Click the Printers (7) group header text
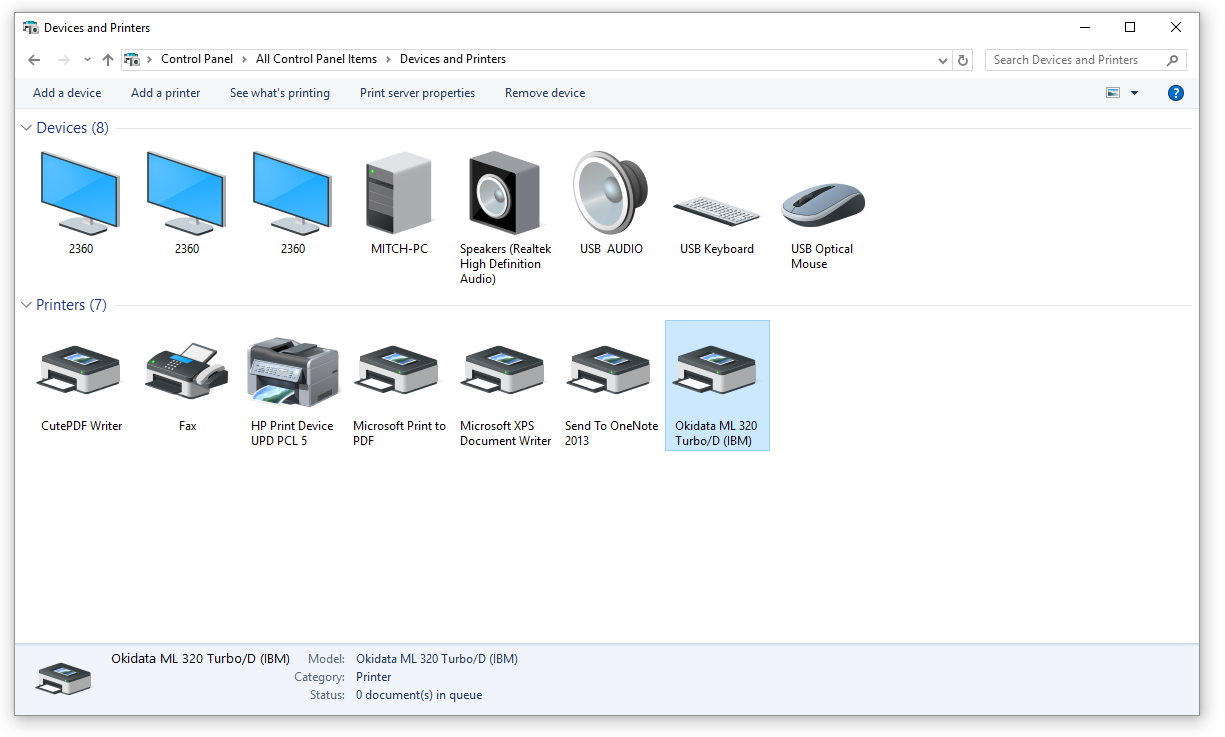Viewport: 1225px width, 737px height. pos(71,305)
